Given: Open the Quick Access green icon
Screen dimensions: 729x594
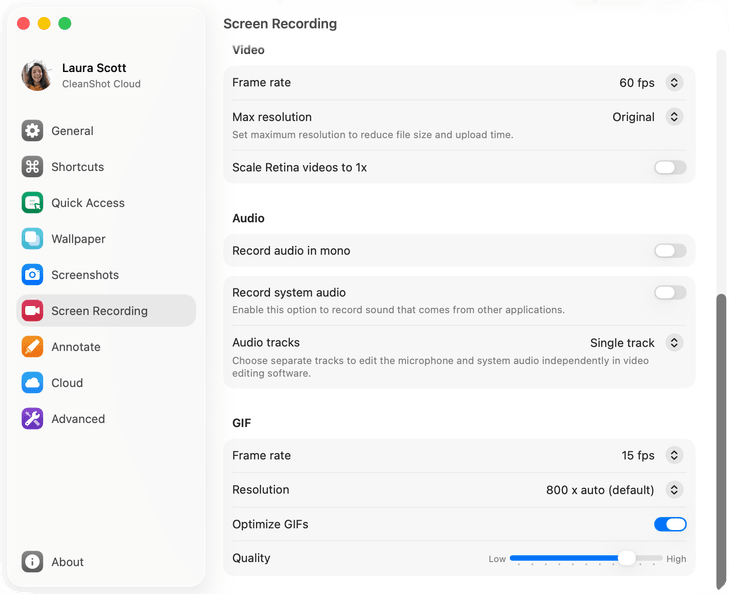Looking at the screenshot, I should pyautogui.click(x=32, y=203).
